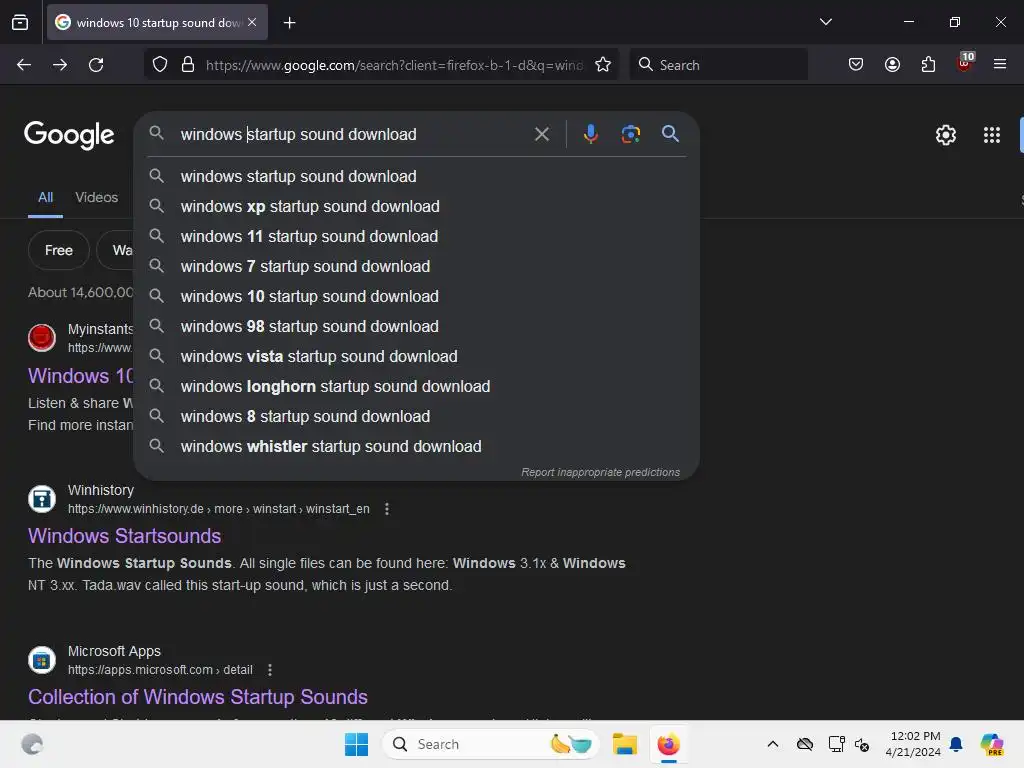The height and width of the screenshot is (768, 1024).
Task: Choose suggestion windows 11 startup sound download
Action: pyautogui.click(x=417, y=236)
